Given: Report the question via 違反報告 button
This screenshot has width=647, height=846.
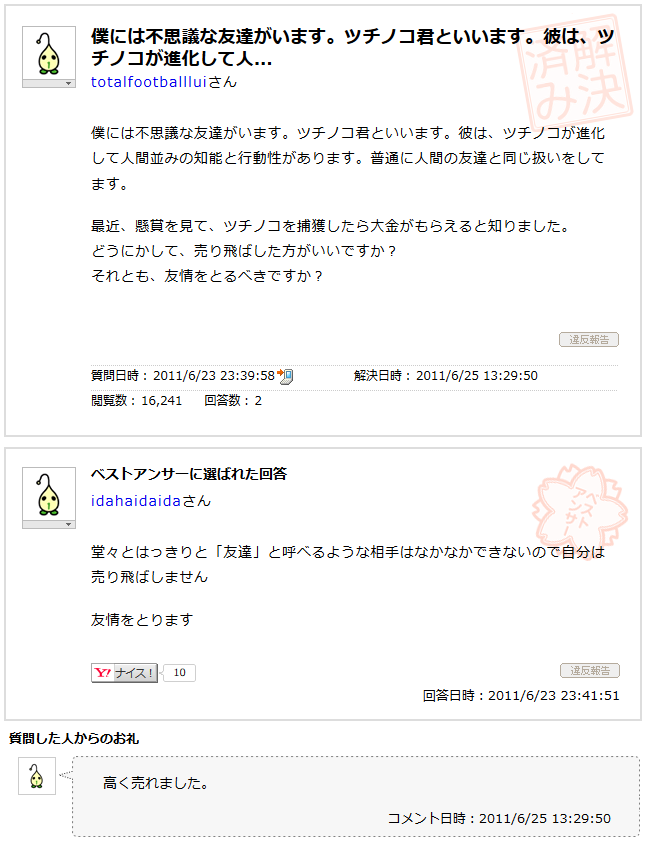Looking at the screenshot, I should (589, 339).
